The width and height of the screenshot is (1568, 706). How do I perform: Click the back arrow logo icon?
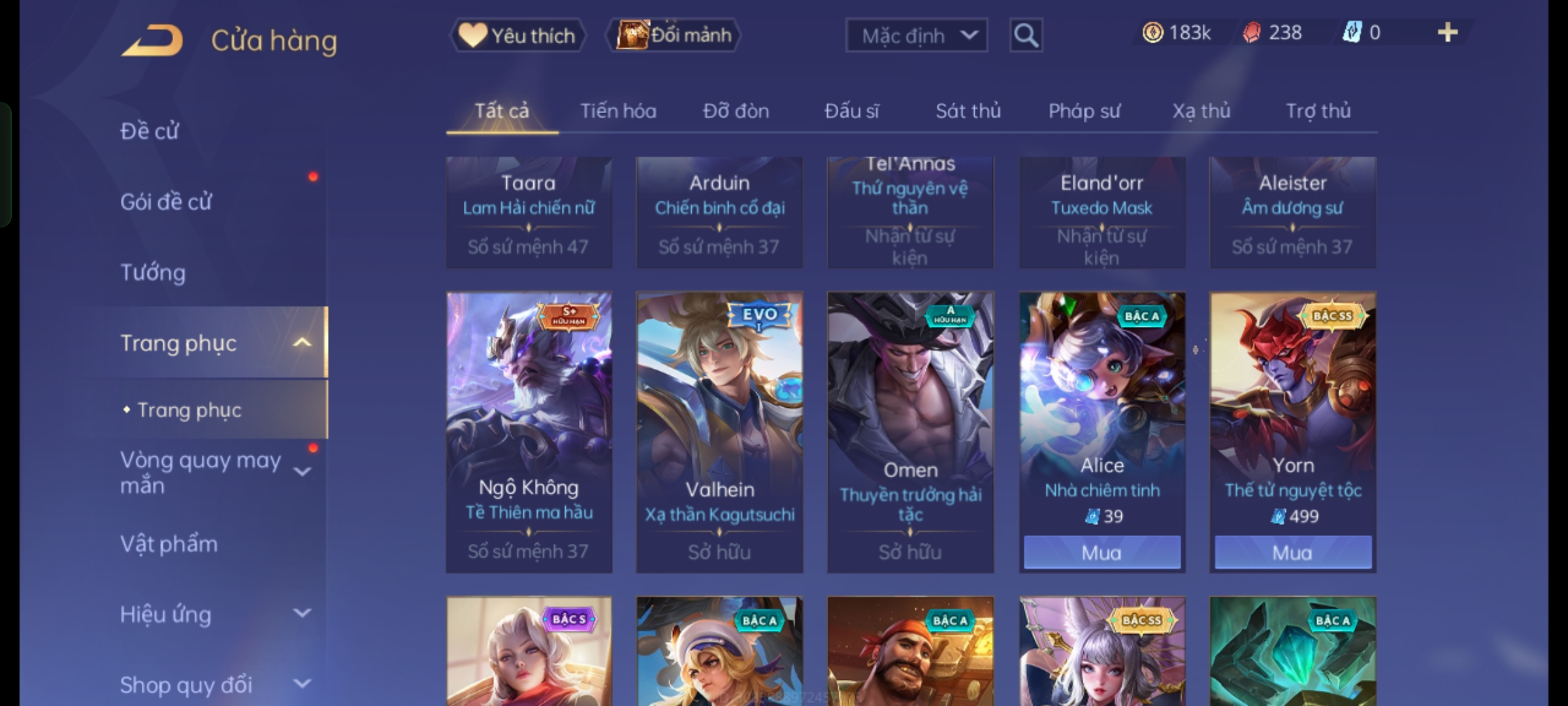point(152,40)
